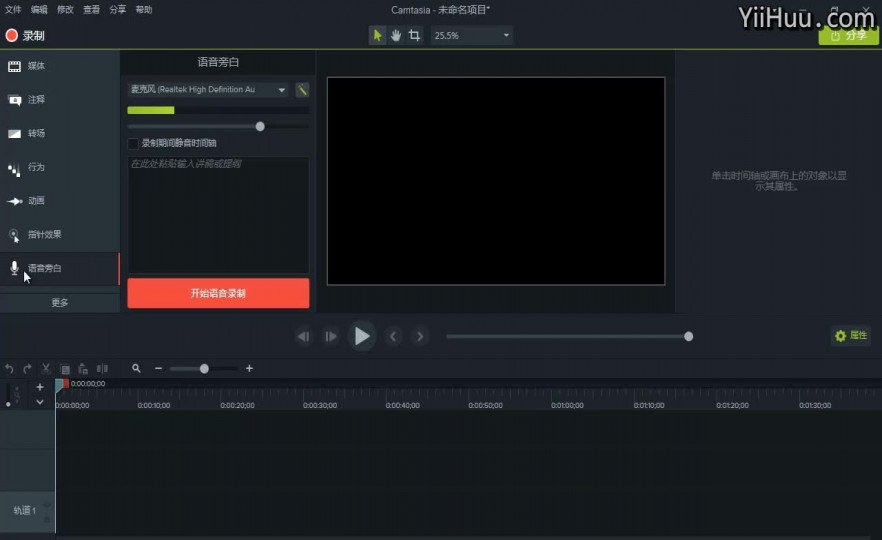Open the 分享 menu in menu bar

[x=118, y=10]
